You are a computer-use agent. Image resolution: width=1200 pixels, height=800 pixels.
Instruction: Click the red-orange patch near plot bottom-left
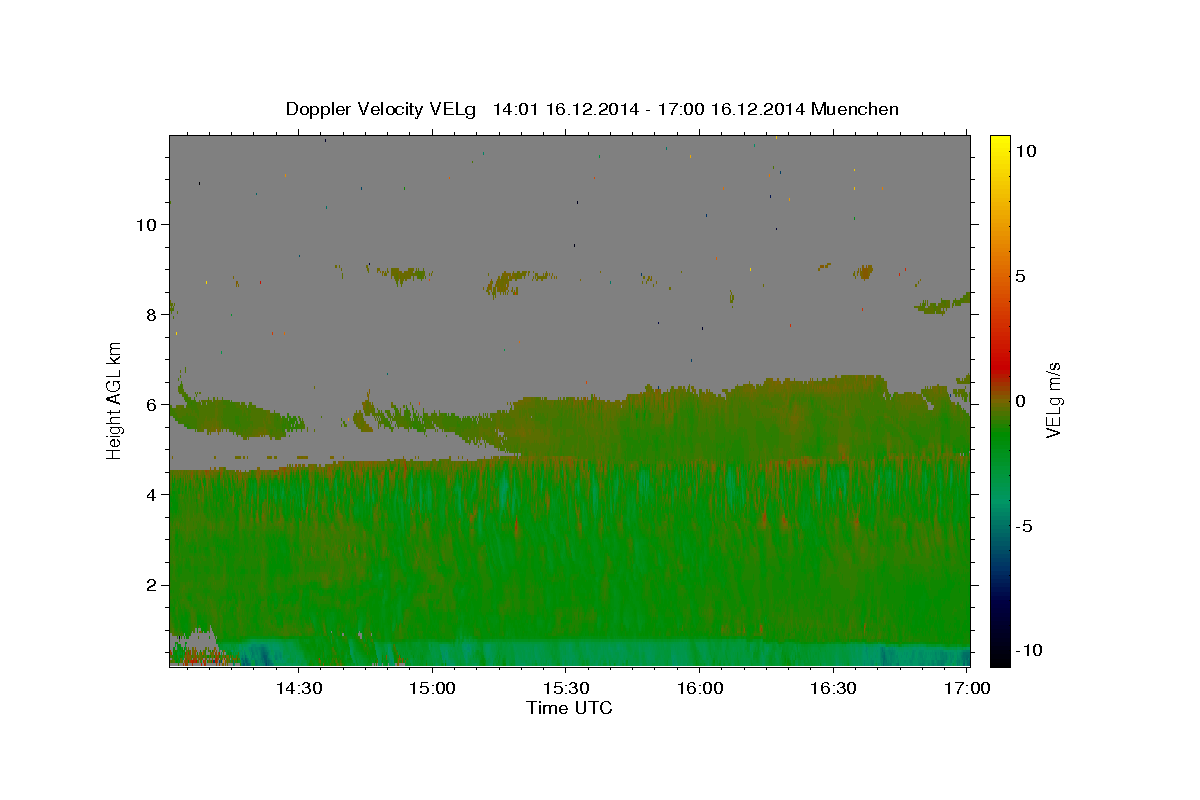[x=202, y=656]
